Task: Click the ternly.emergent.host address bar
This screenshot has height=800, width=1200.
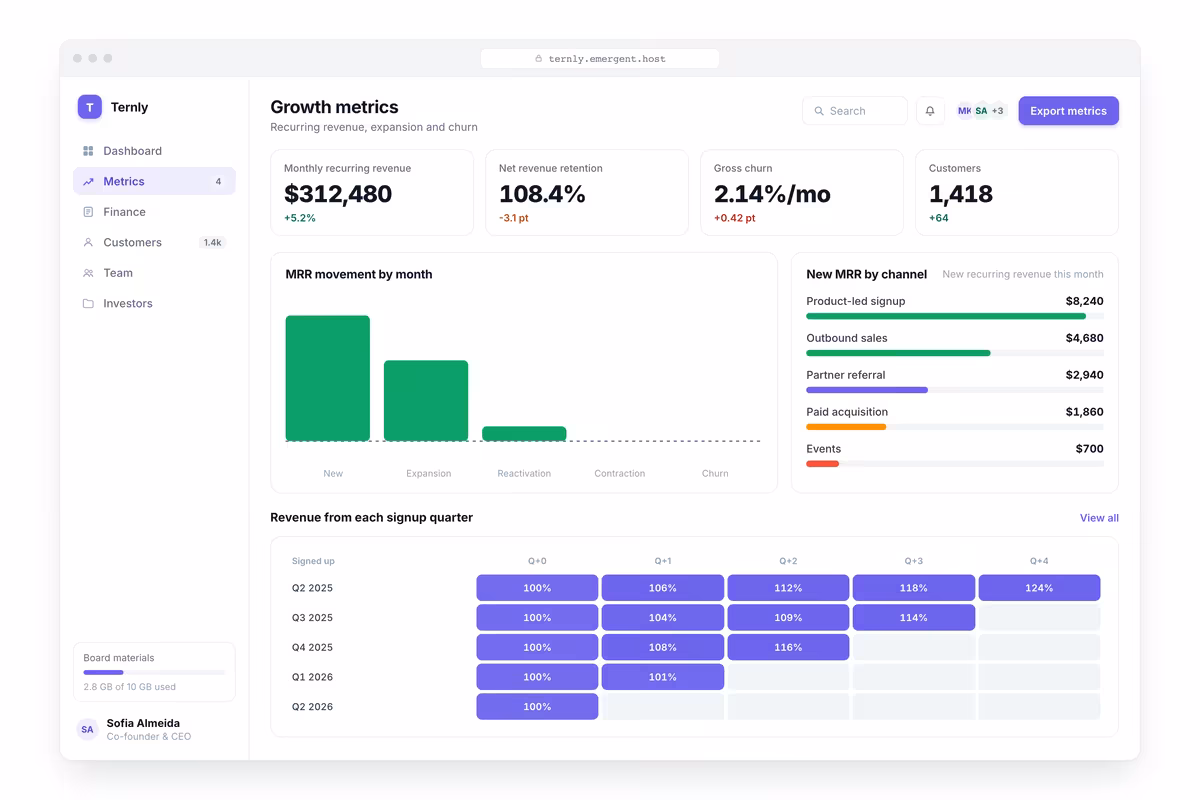Action: (600, 59)
